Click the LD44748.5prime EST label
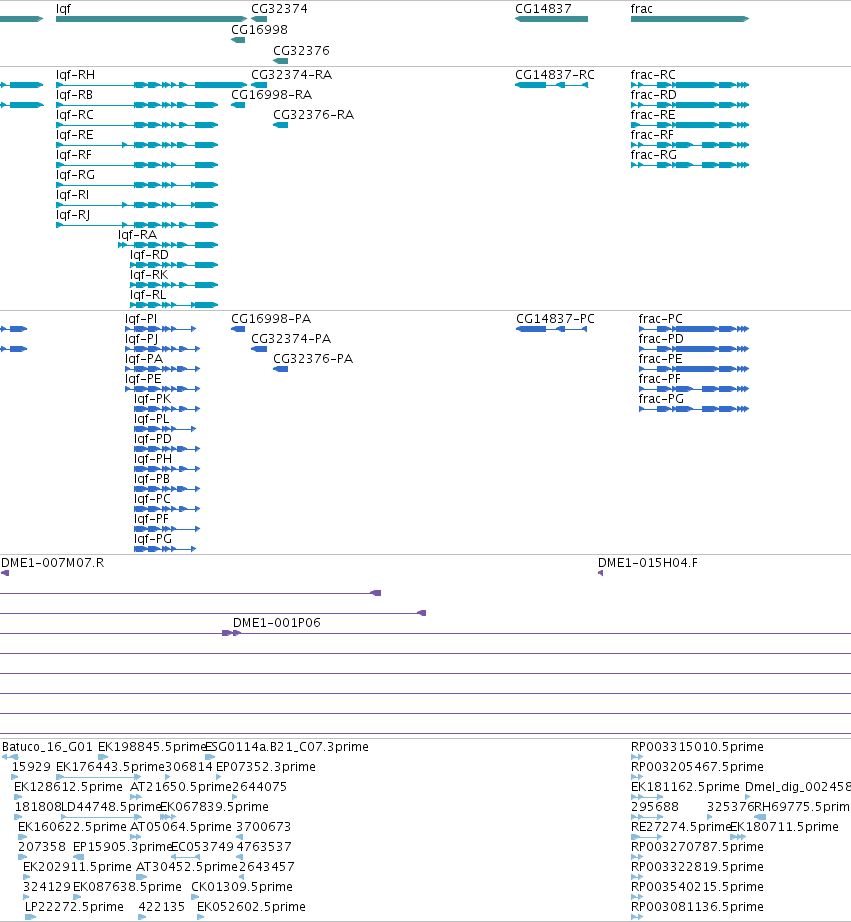 (112, 807)
